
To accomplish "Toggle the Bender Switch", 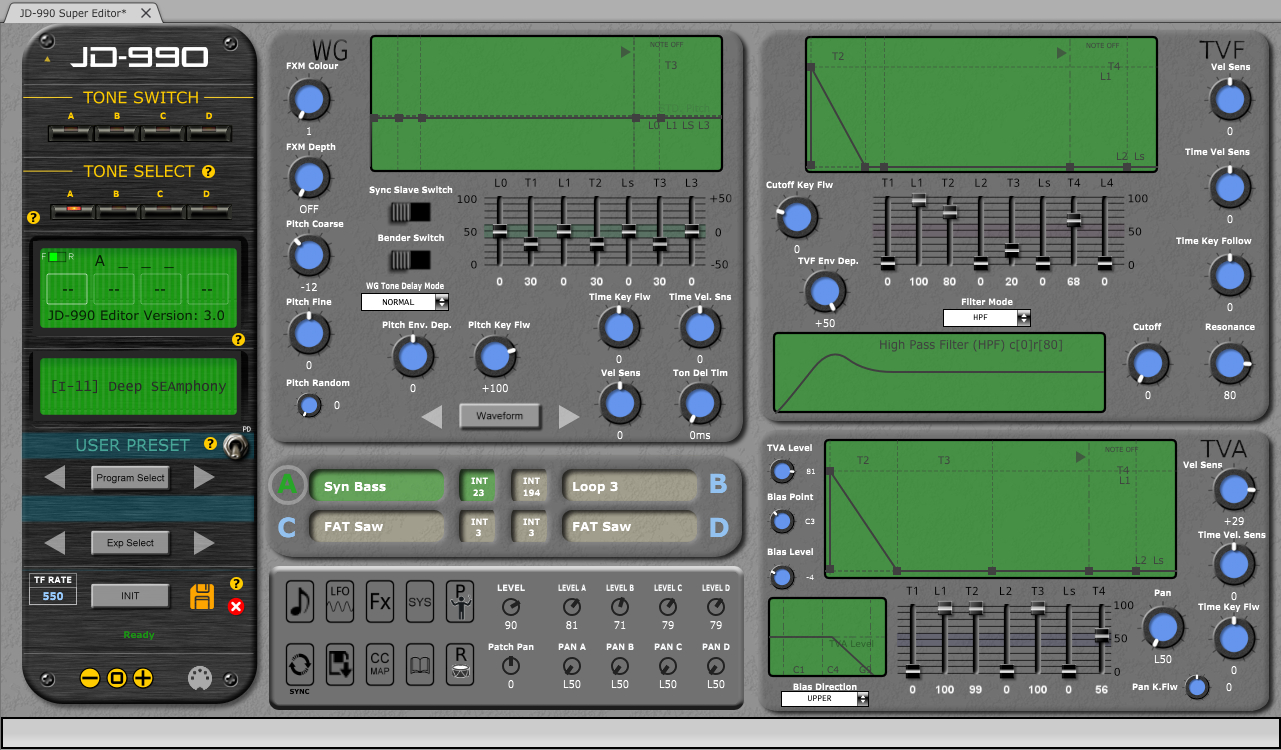I will [409, 260].
